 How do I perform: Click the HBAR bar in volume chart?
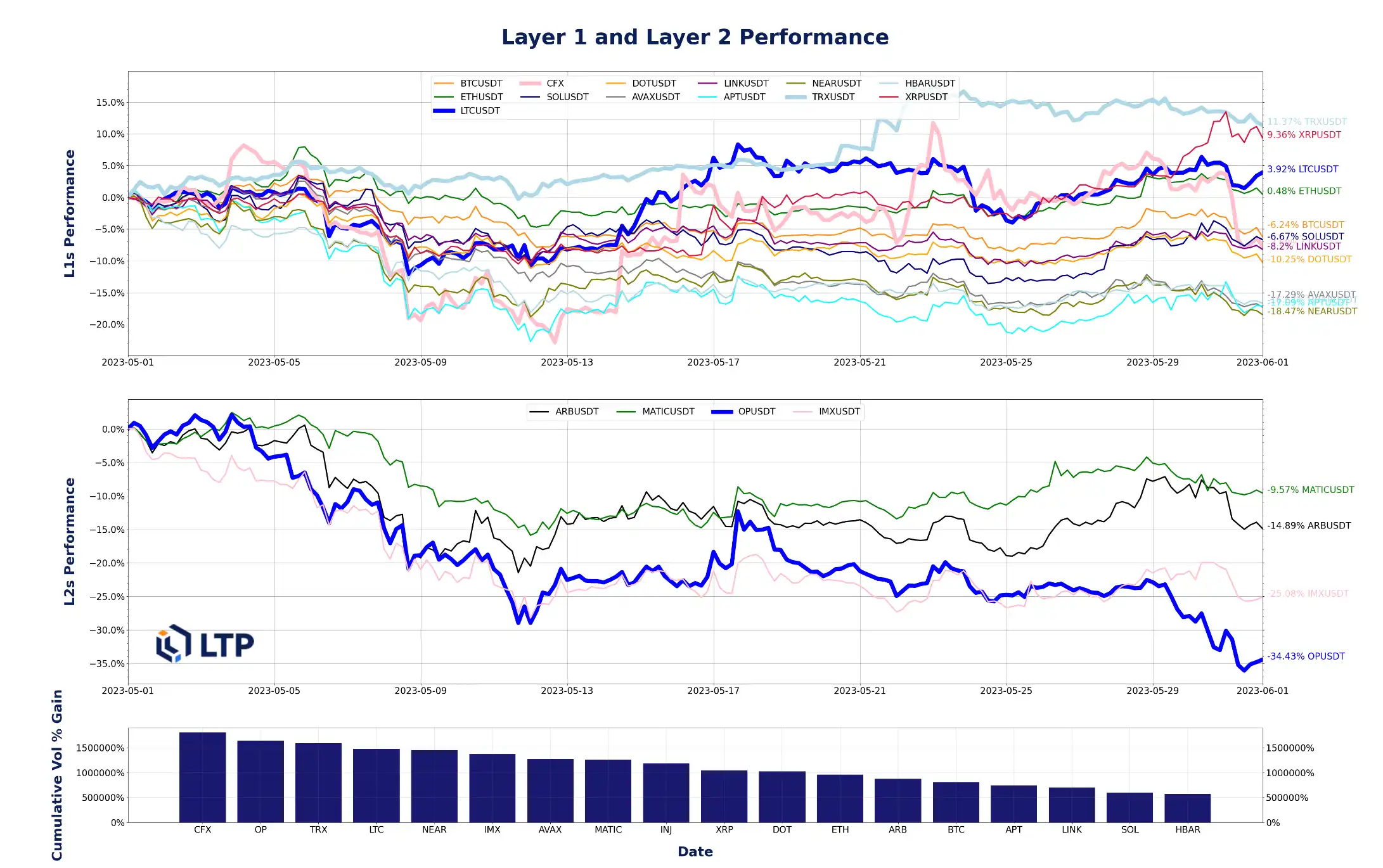[x=1188, y=808]
